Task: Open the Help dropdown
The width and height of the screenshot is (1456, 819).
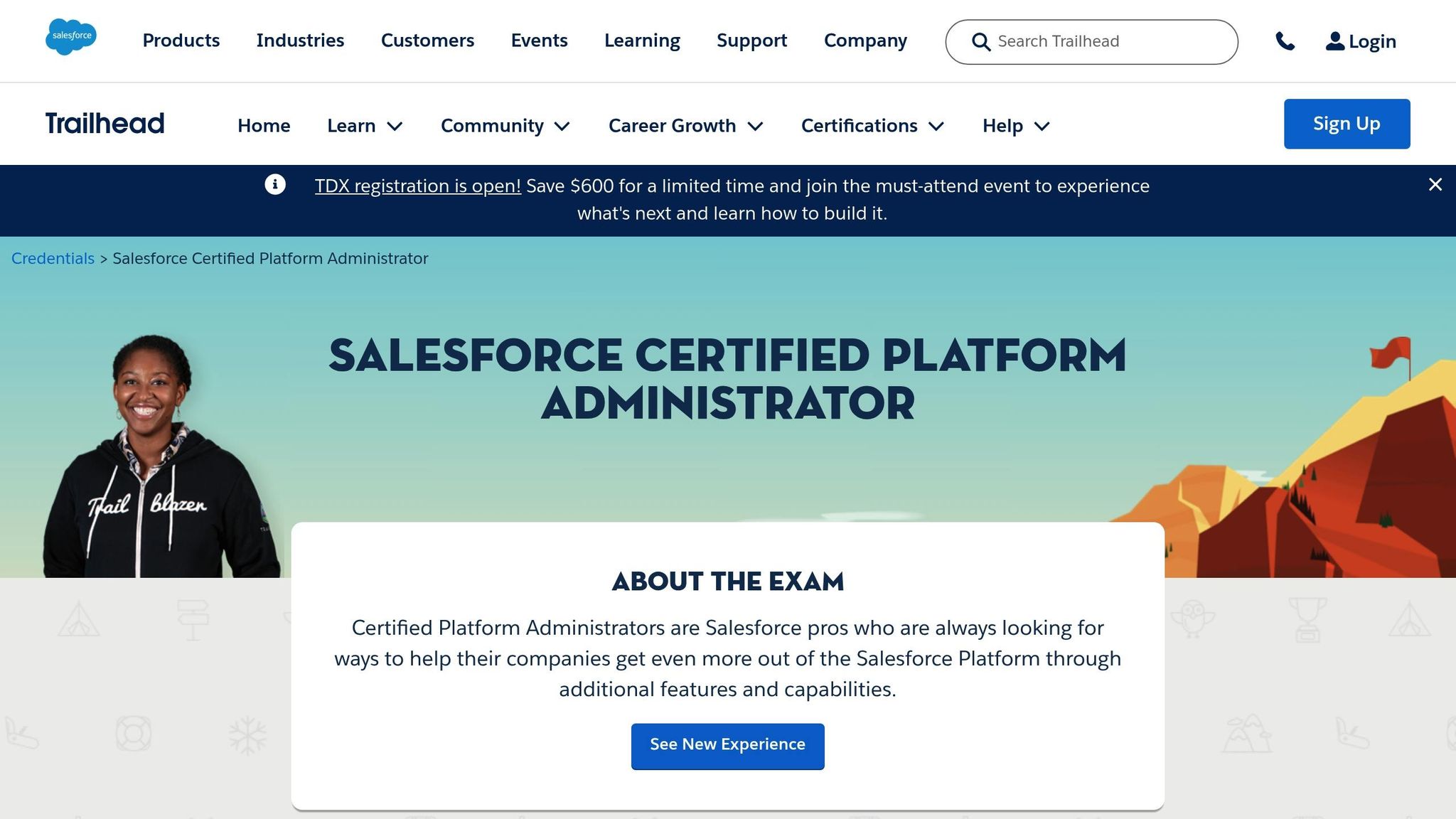Action: coord(1015,125)
